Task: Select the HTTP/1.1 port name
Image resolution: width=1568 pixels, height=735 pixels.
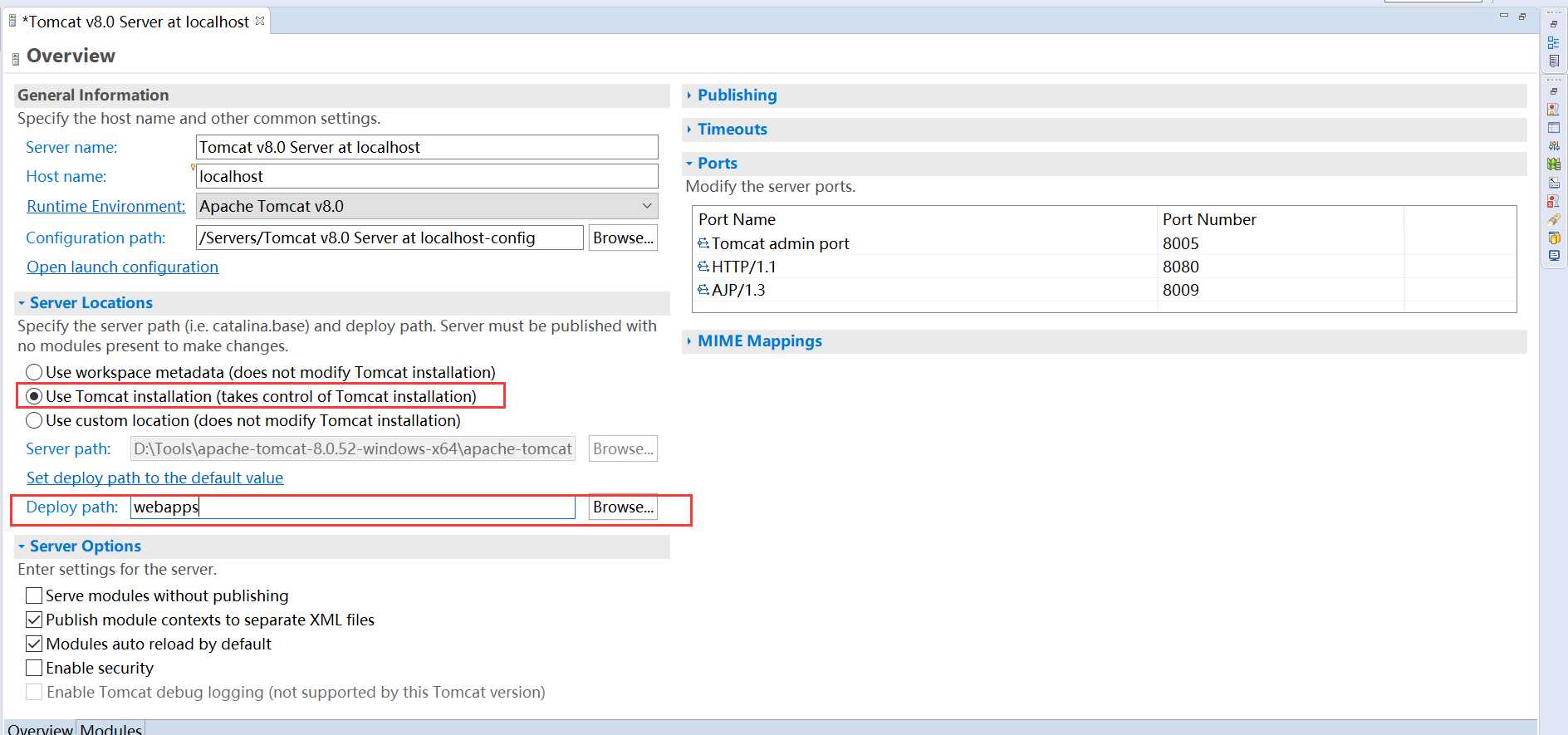Action: 744,267
